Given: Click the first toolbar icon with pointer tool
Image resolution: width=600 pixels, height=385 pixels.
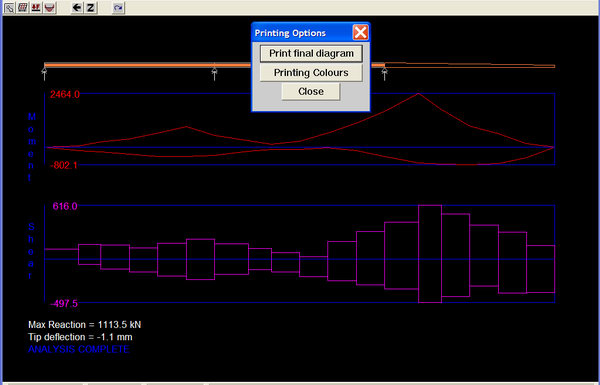Looking at the screenshot, I should coord(10,7).
